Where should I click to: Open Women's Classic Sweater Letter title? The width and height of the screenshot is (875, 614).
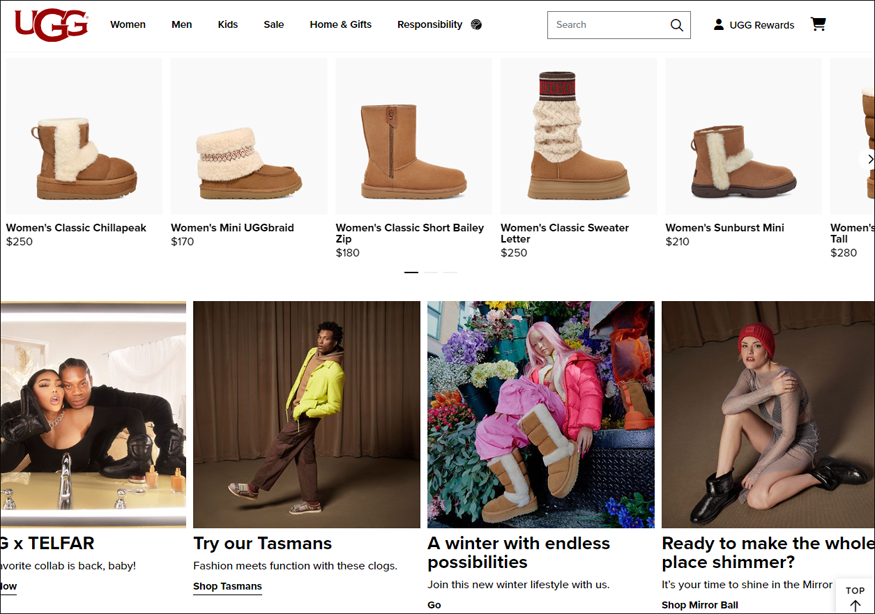pos(565,233)
